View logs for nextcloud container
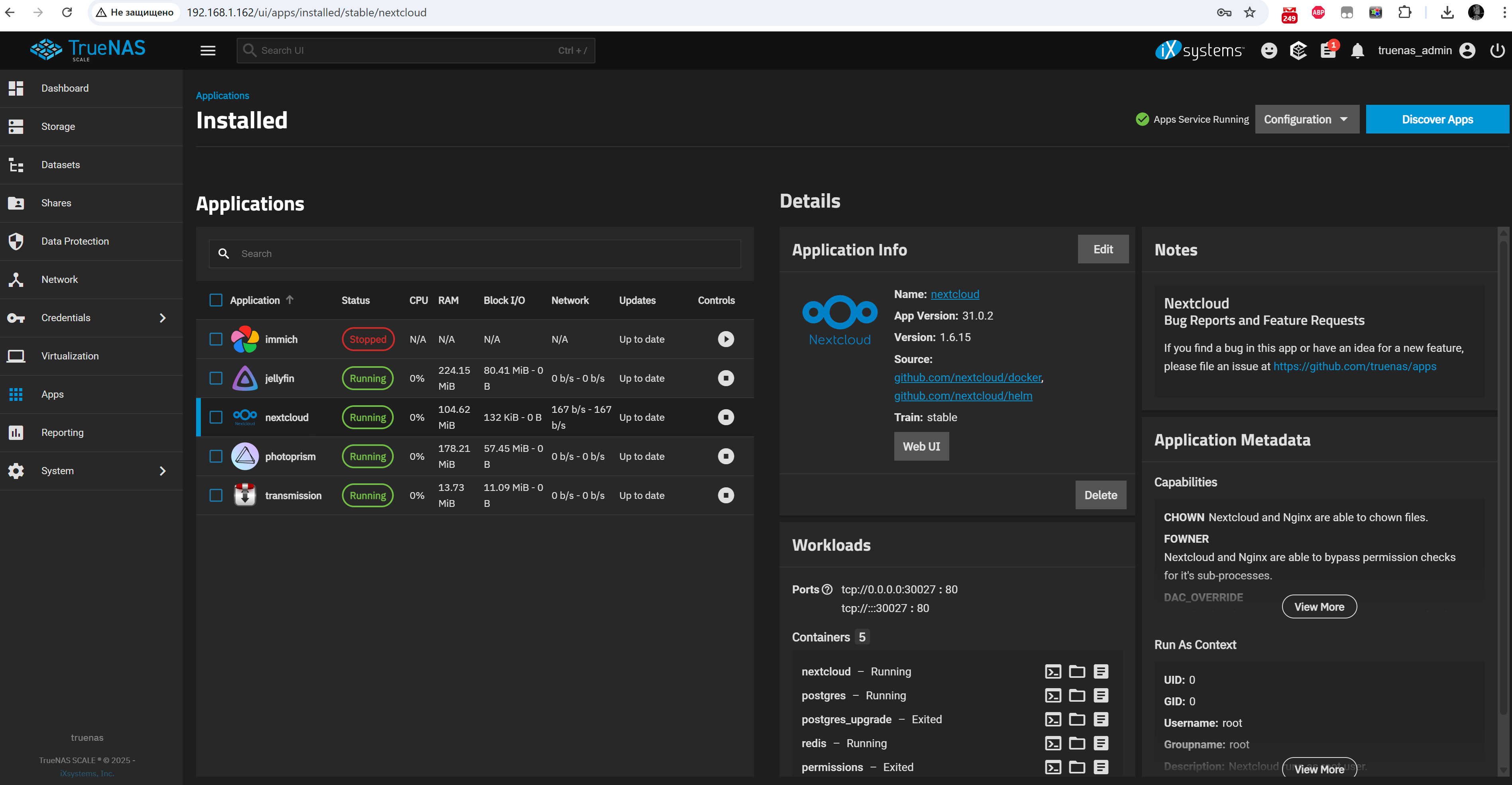The height and width of the screenshot is (785, 1512). pyautogui.click(x=1101, y=672)
